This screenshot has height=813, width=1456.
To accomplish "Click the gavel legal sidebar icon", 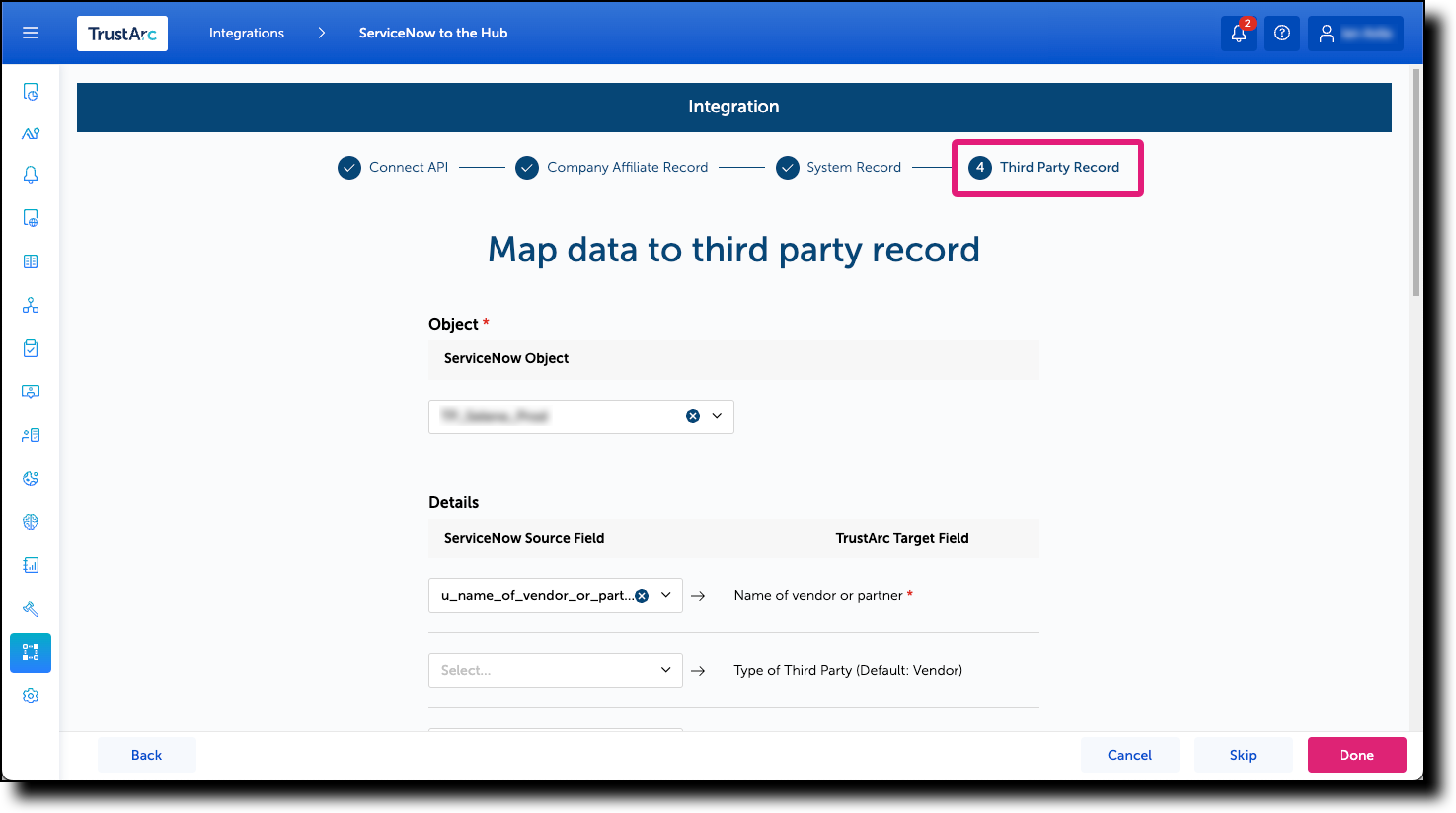I will [30, 608].
